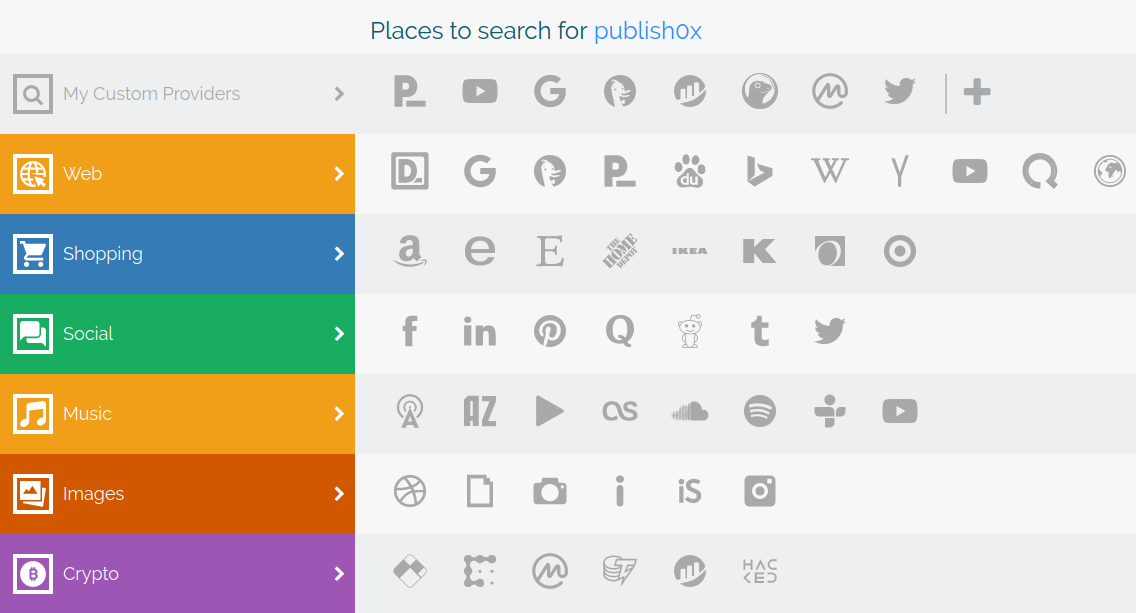The height and width of the screenshot is (613, 1136).
Task: Open the Reddit search icon
Action: pos(690,332)
